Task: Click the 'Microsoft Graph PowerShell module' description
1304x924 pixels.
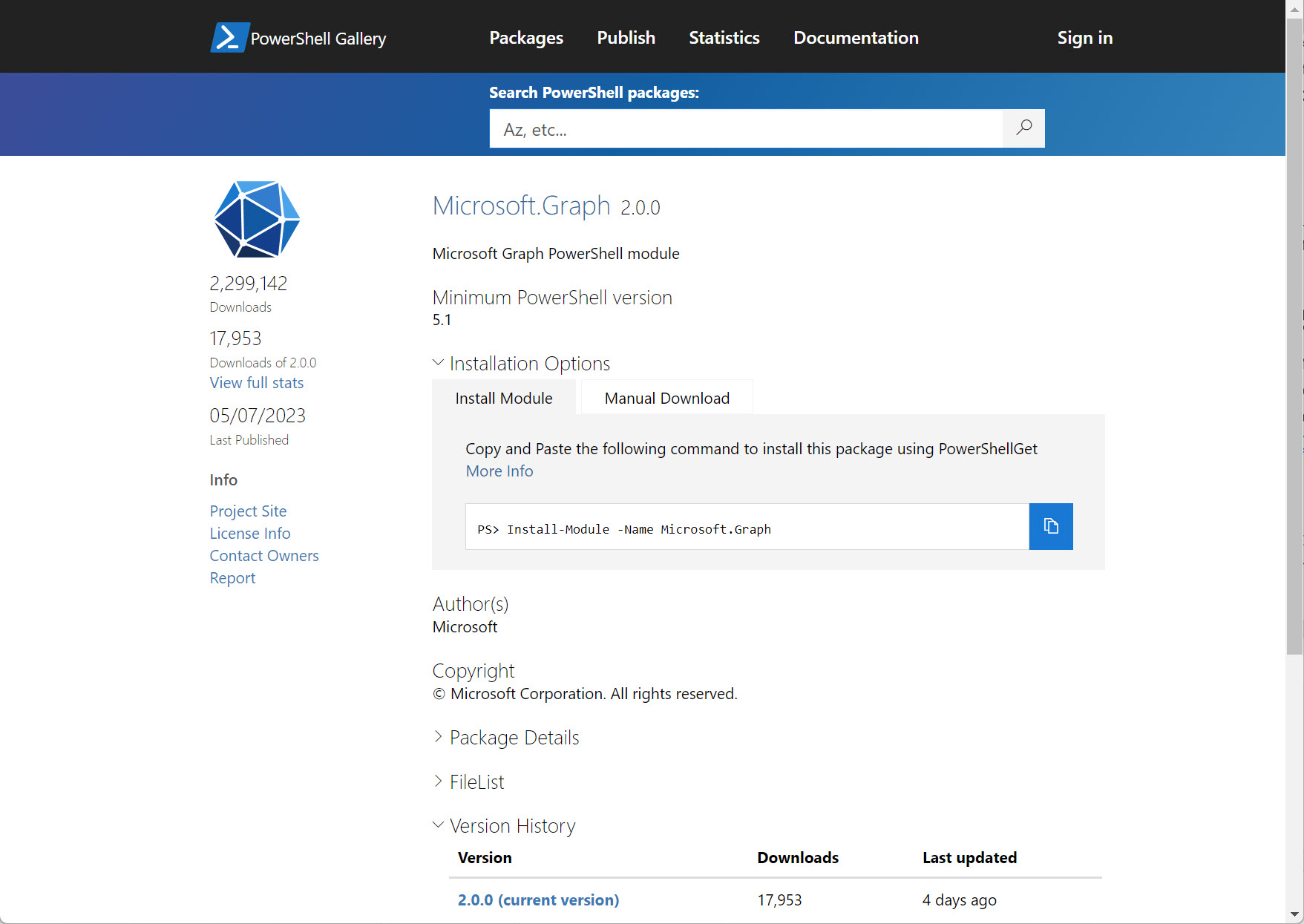Action: tap(556, 254)
